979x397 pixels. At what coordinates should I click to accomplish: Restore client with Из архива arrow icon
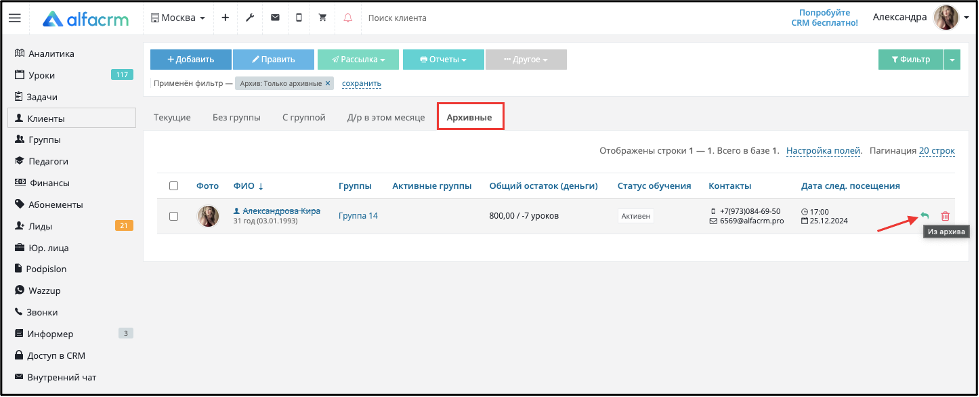(925, 216)
